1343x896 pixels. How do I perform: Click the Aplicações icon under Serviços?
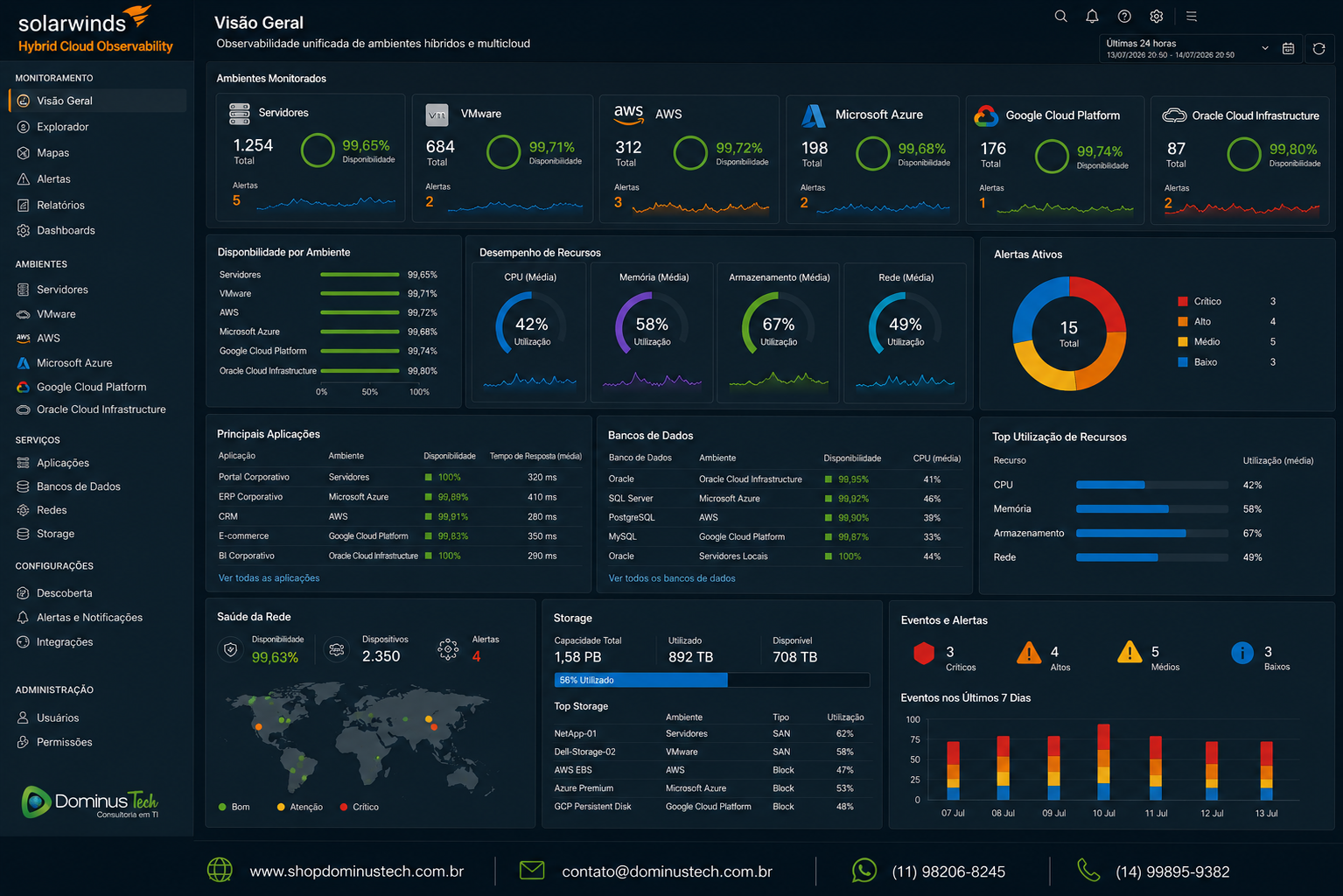click(x=24, y=463)
